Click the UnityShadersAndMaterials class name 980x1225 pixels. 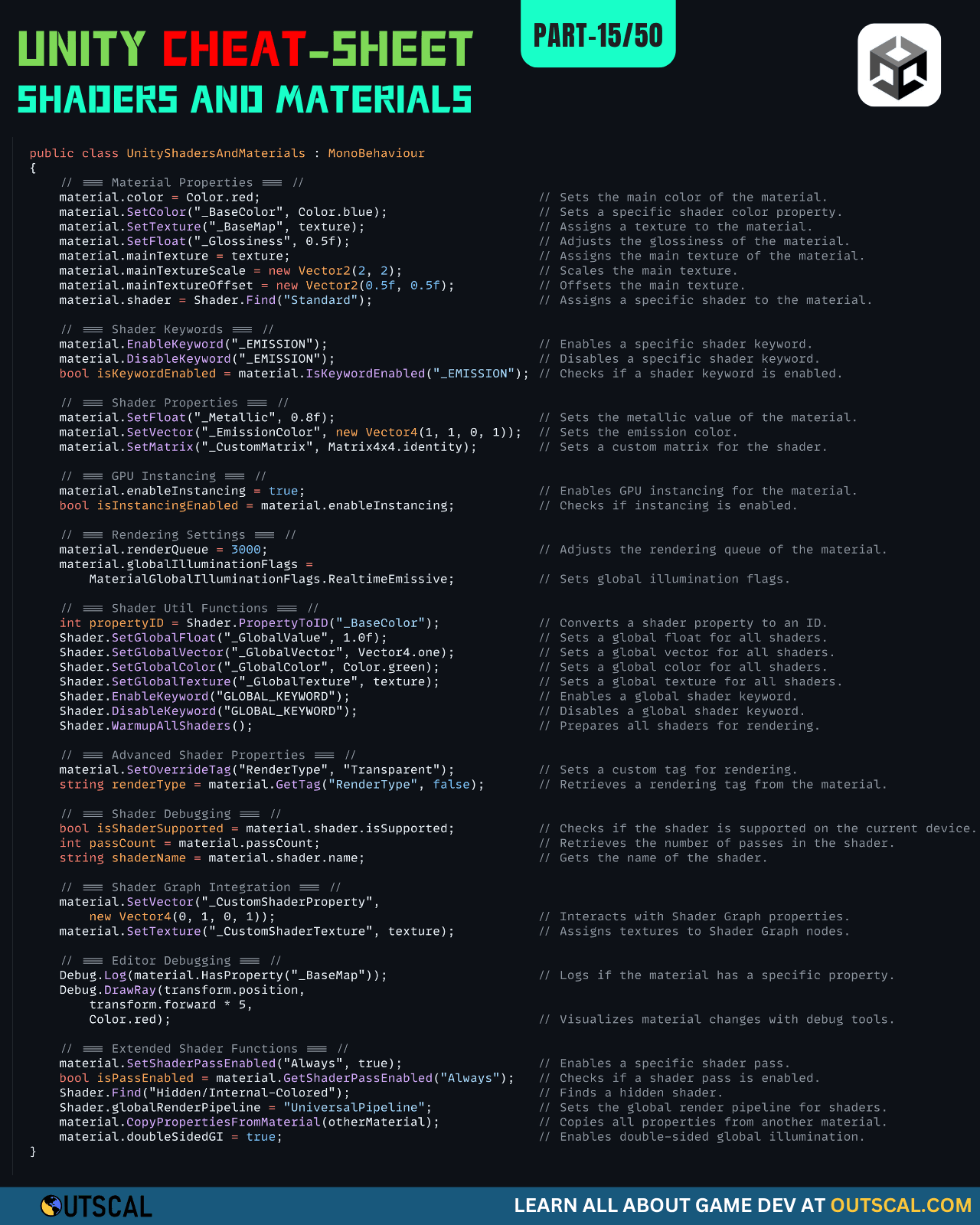[x=215, y=153]
